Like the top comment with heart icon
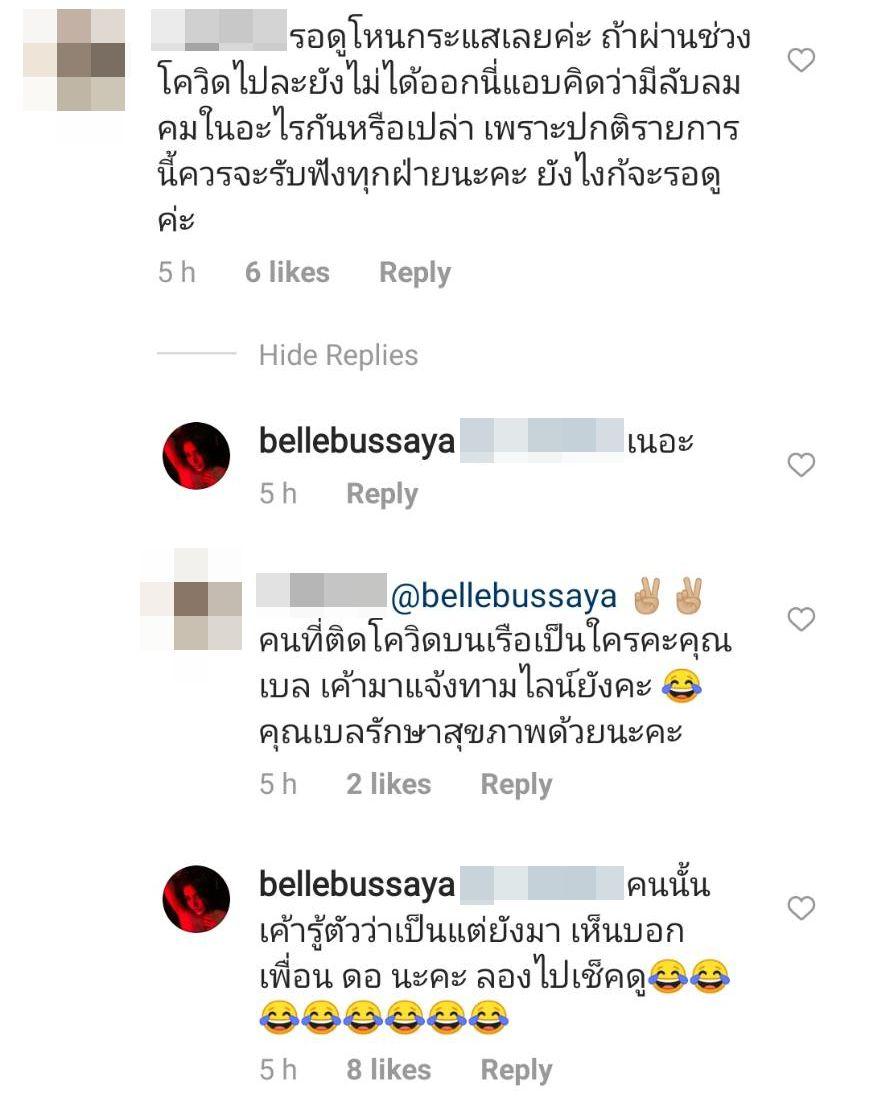Image resolution: width=869 pixels, height=1097 pixels. click(801, 60)
